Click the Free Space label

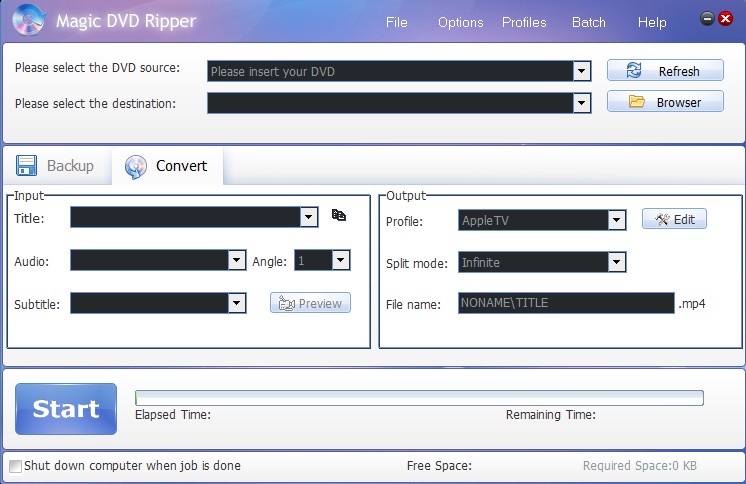point(439,465)
